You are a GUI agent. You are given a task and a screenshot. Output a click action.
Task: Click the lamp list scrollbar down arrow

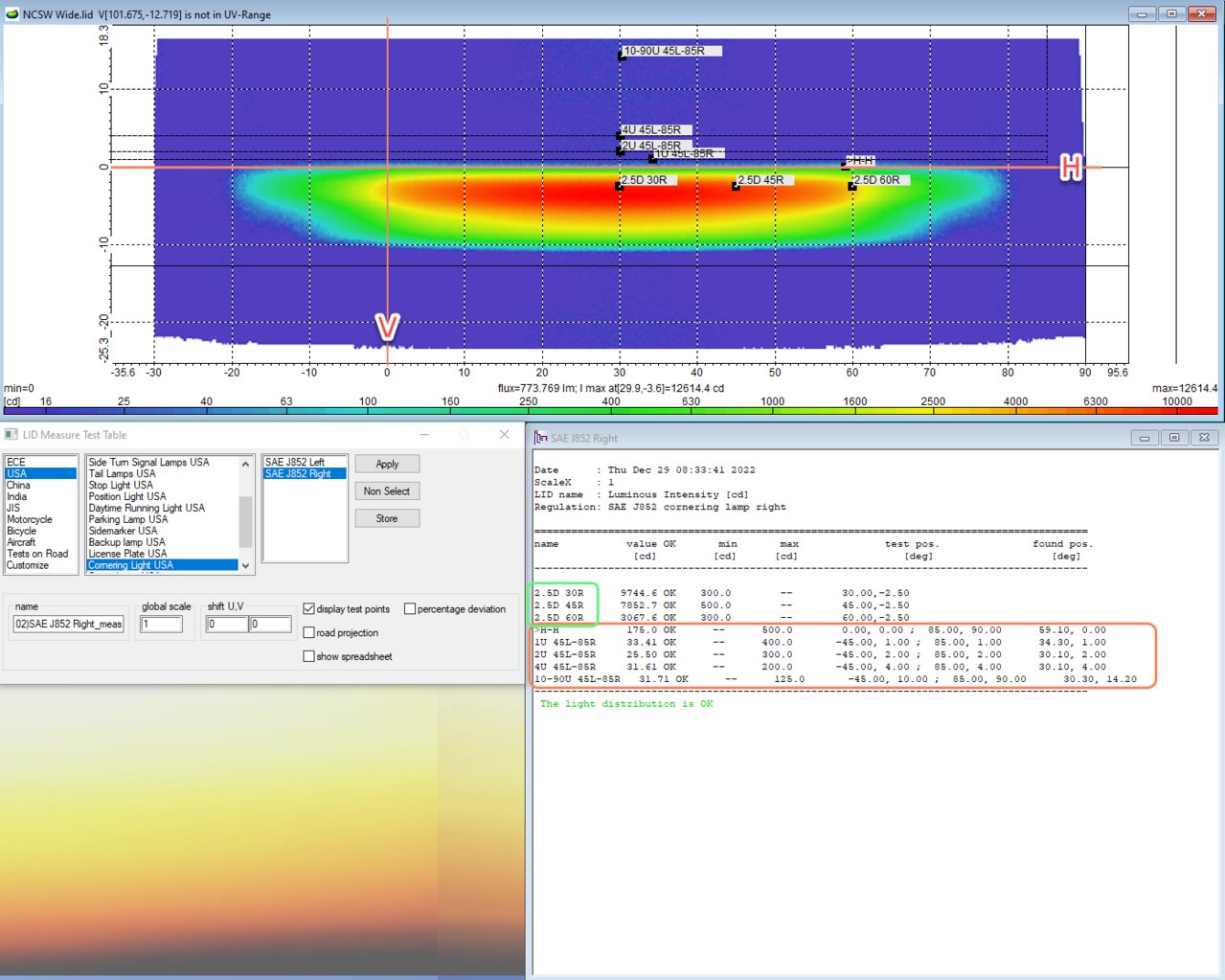point(246,565)
